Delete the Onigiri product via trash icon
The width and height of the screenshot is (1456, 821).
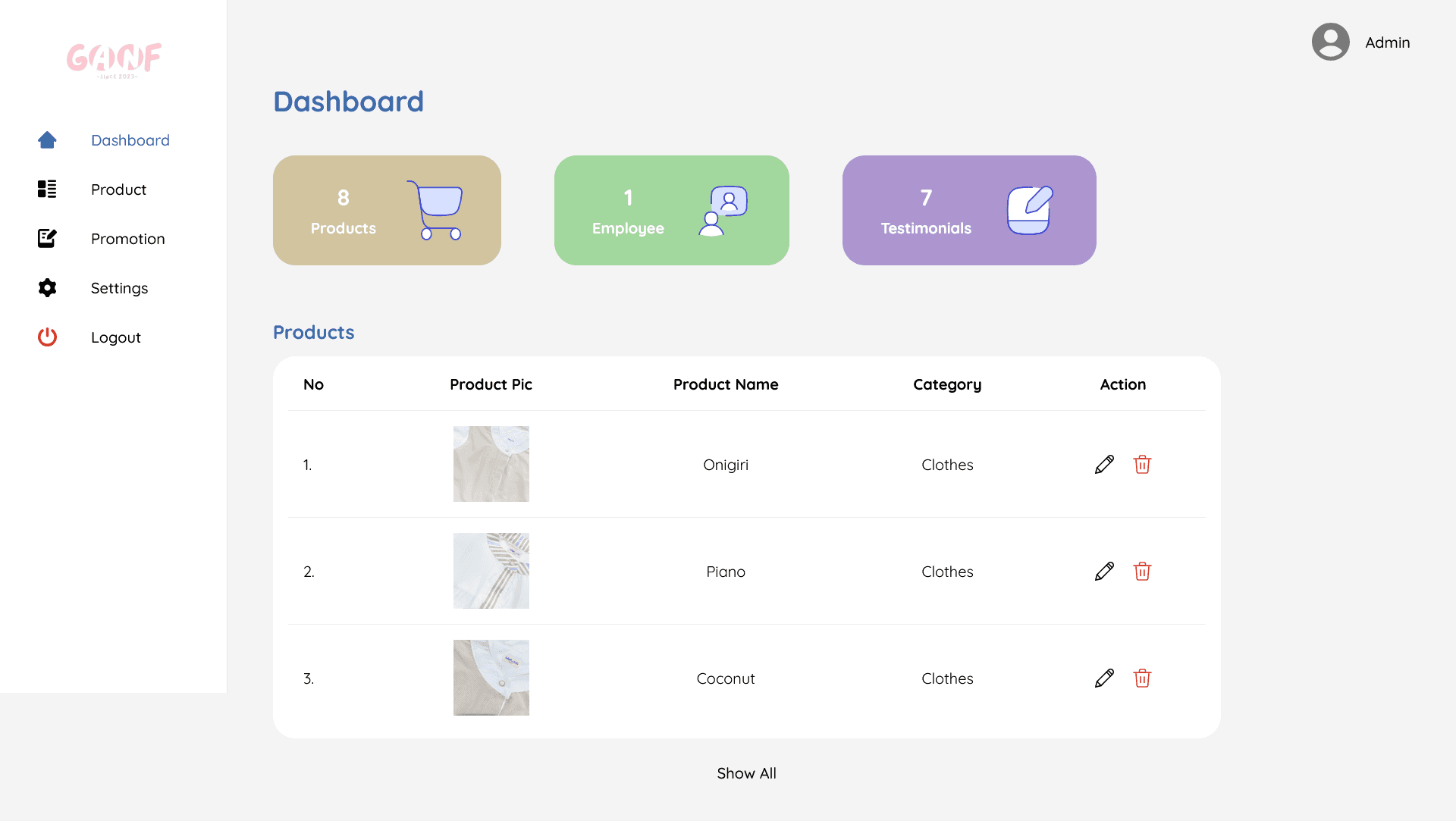1142,465
